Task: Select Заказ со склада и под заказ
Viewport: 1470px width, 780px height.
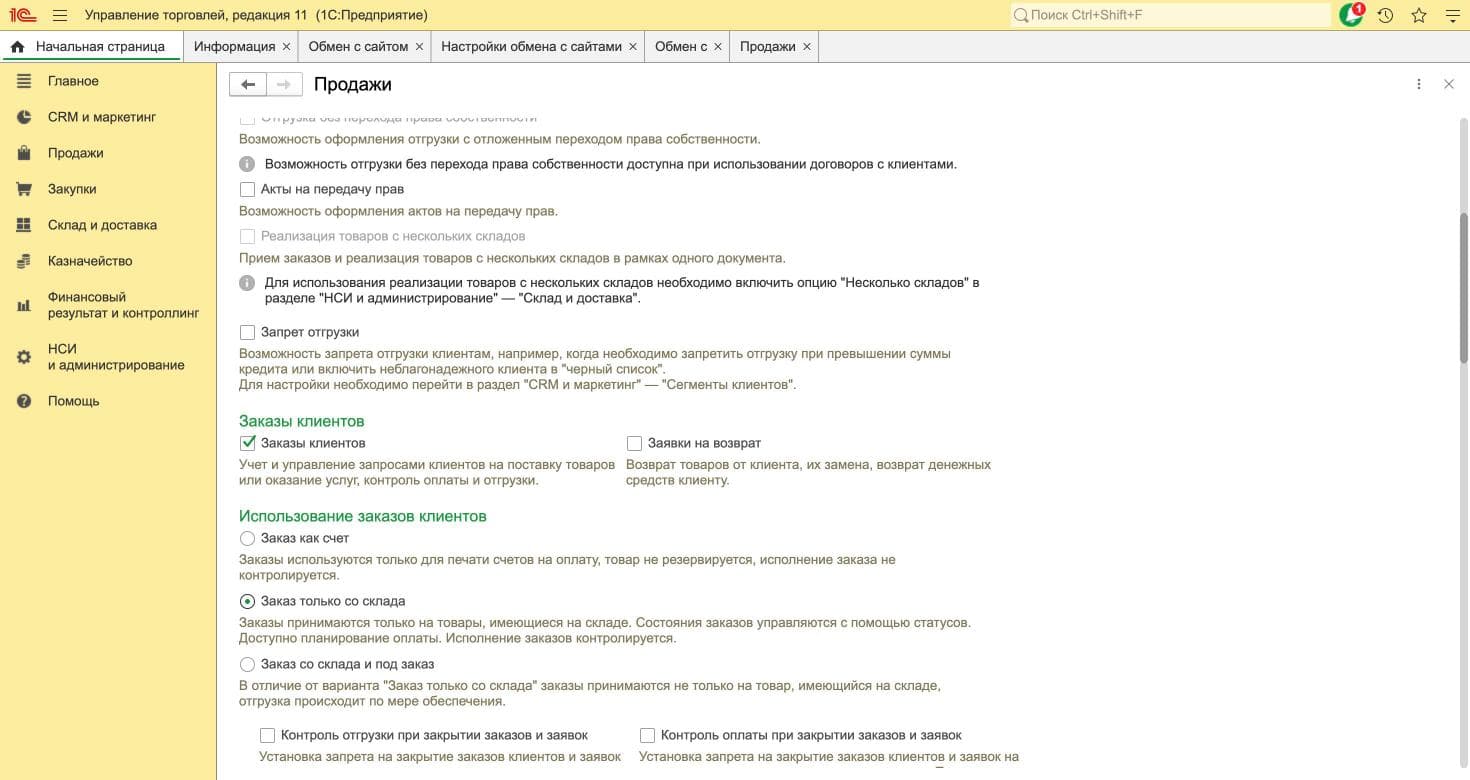Action: pos(247,664)
